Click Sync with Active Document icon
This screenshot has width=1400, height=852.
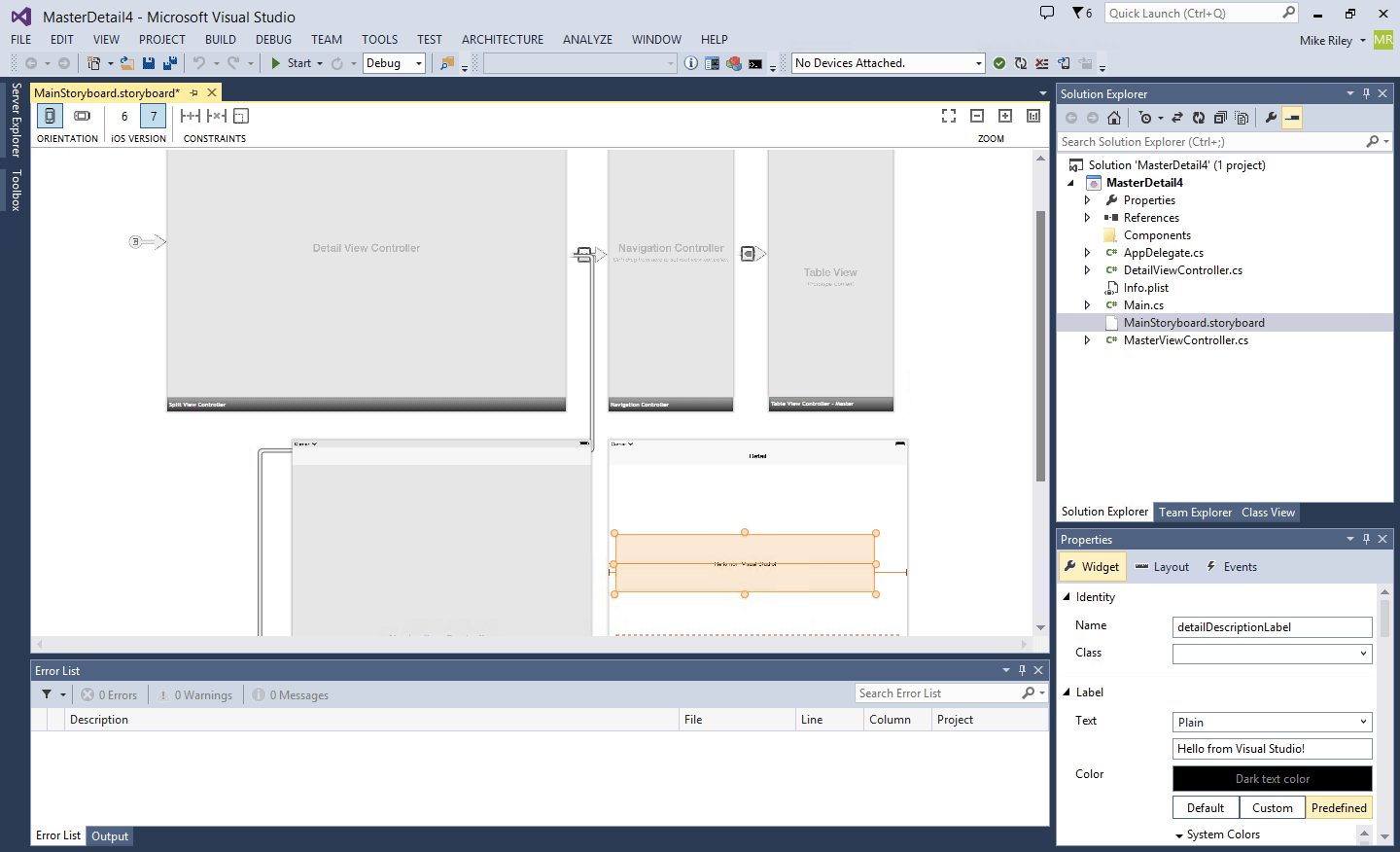pos(1177,118)
